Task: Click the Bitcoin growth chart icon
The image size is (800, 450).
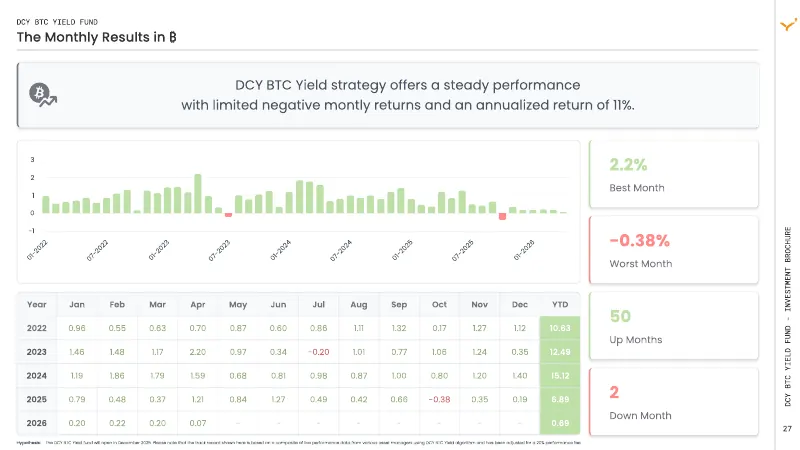Action: click(x=43, y=95)
